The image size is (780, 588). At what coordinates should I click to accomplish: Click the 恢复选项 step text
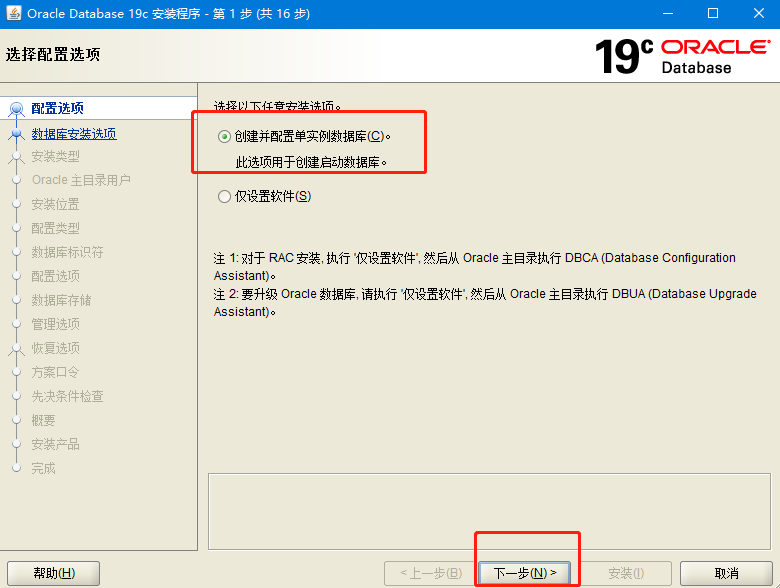coord(55,348)
